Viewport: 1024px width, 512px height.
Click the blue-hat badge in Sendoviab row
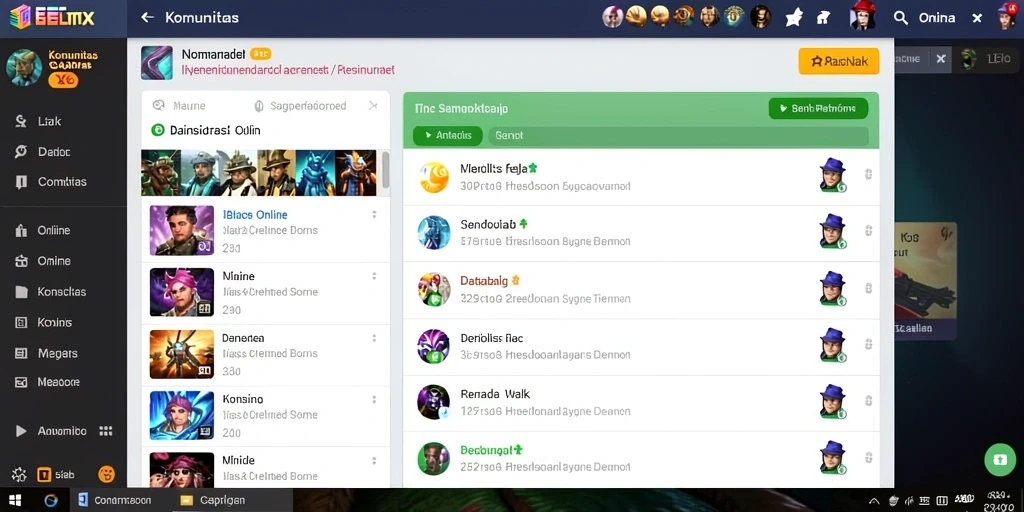pos(833,231)
